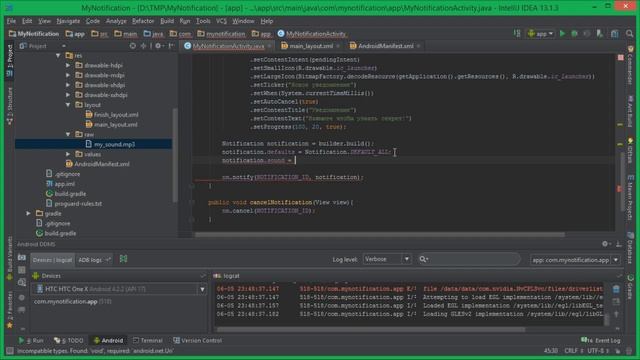Collapse the raw folder
This screenshot has height=360, width=640.
tap(68, 134)
